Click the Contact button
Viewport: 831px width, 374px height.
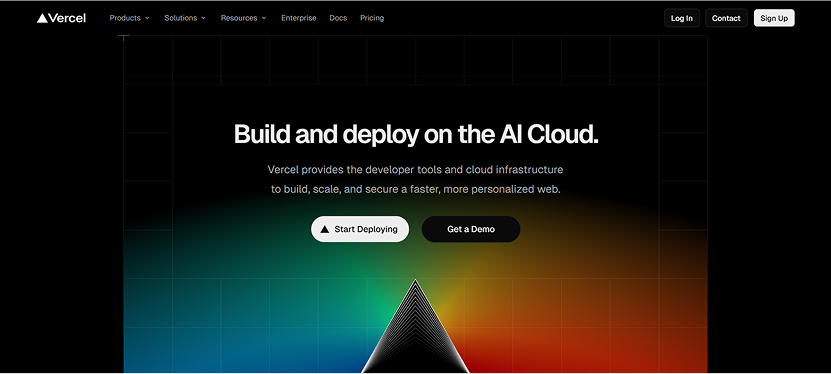pyautogui.click(x=726, y=18)
